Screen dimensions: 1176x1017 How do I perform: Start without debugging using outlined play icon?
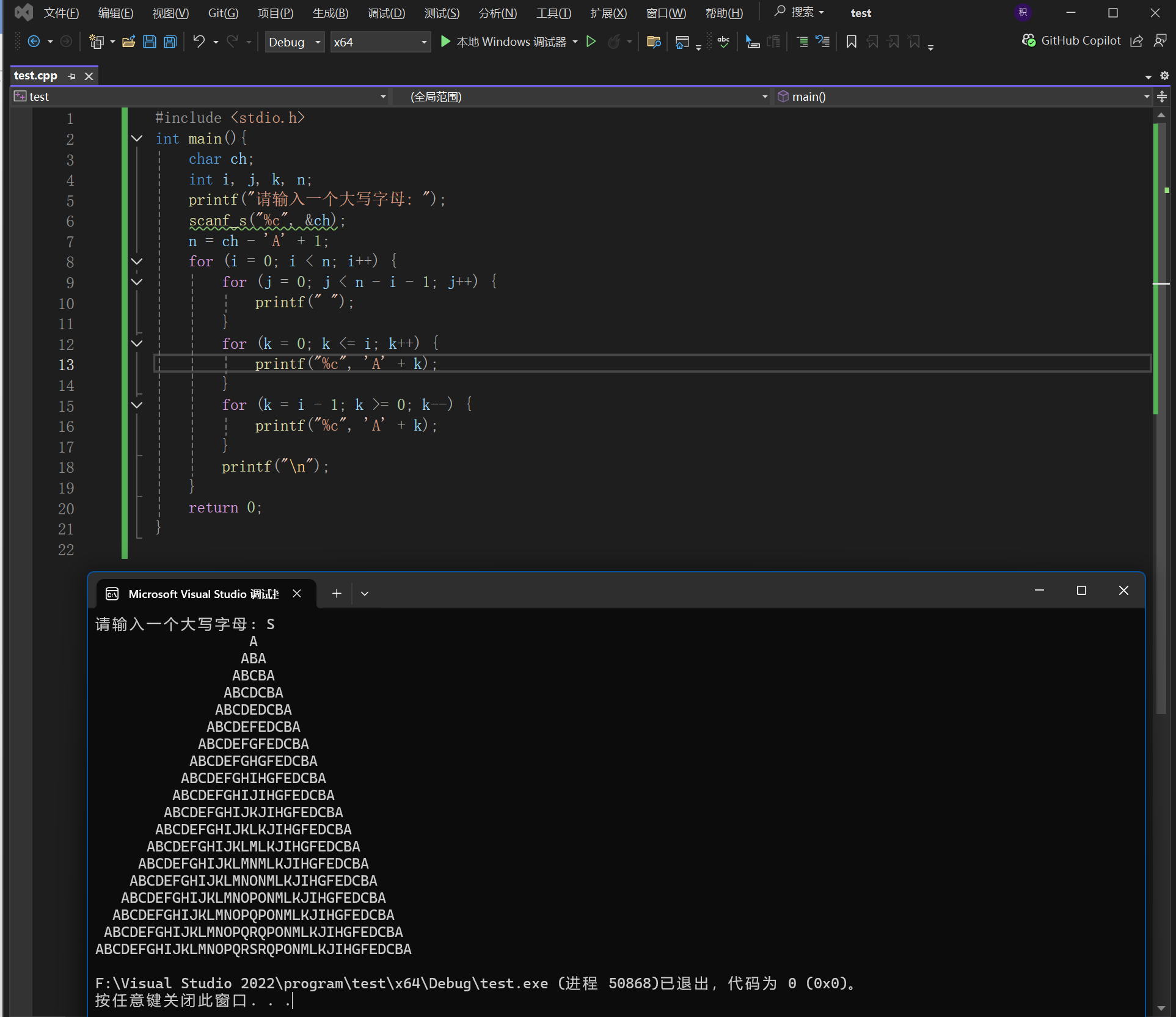click(591, 42)
